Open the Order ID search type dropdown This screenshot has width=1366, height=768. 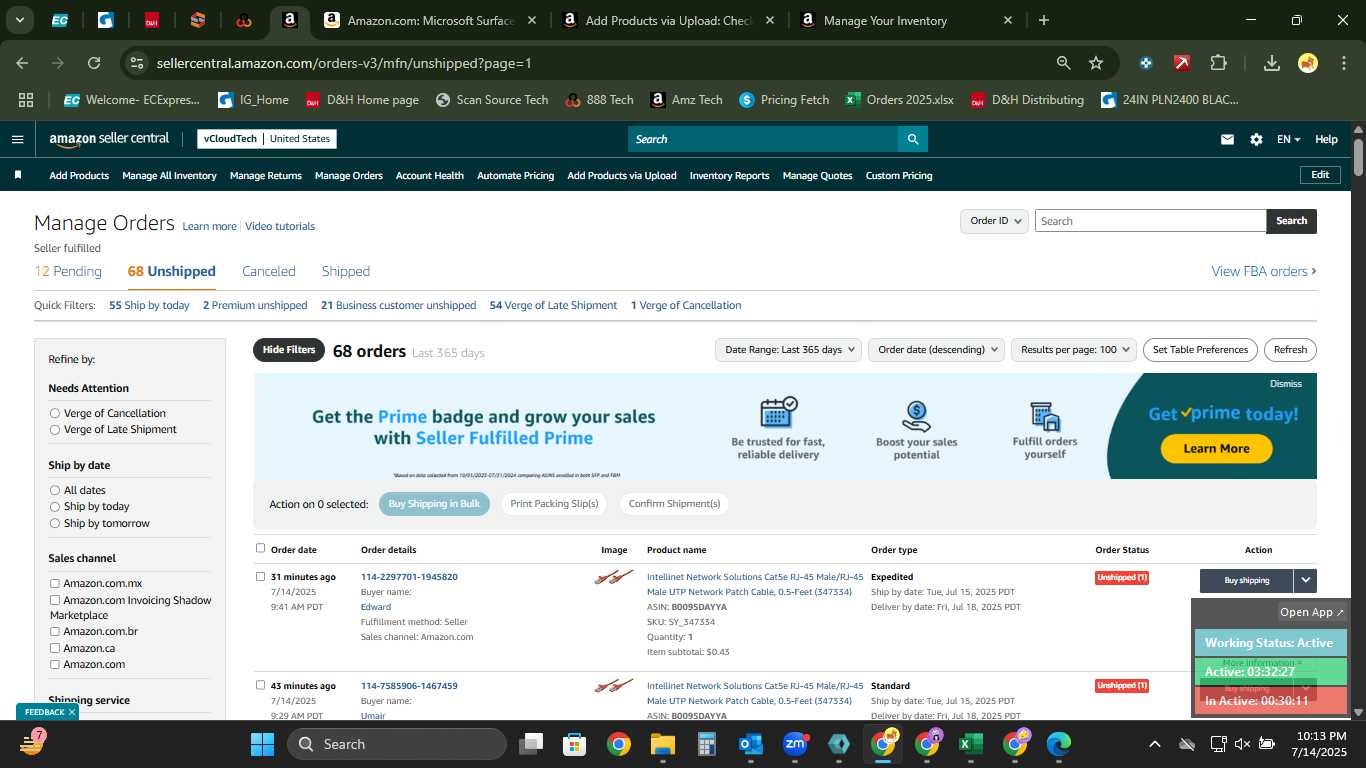pos(994,221)
